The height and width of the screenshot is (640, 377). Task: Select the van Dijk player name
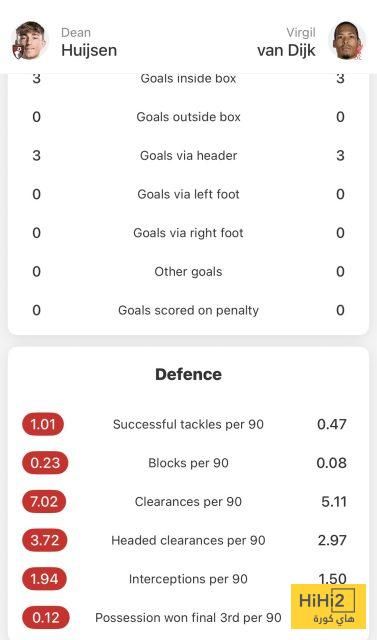point(286,50)
